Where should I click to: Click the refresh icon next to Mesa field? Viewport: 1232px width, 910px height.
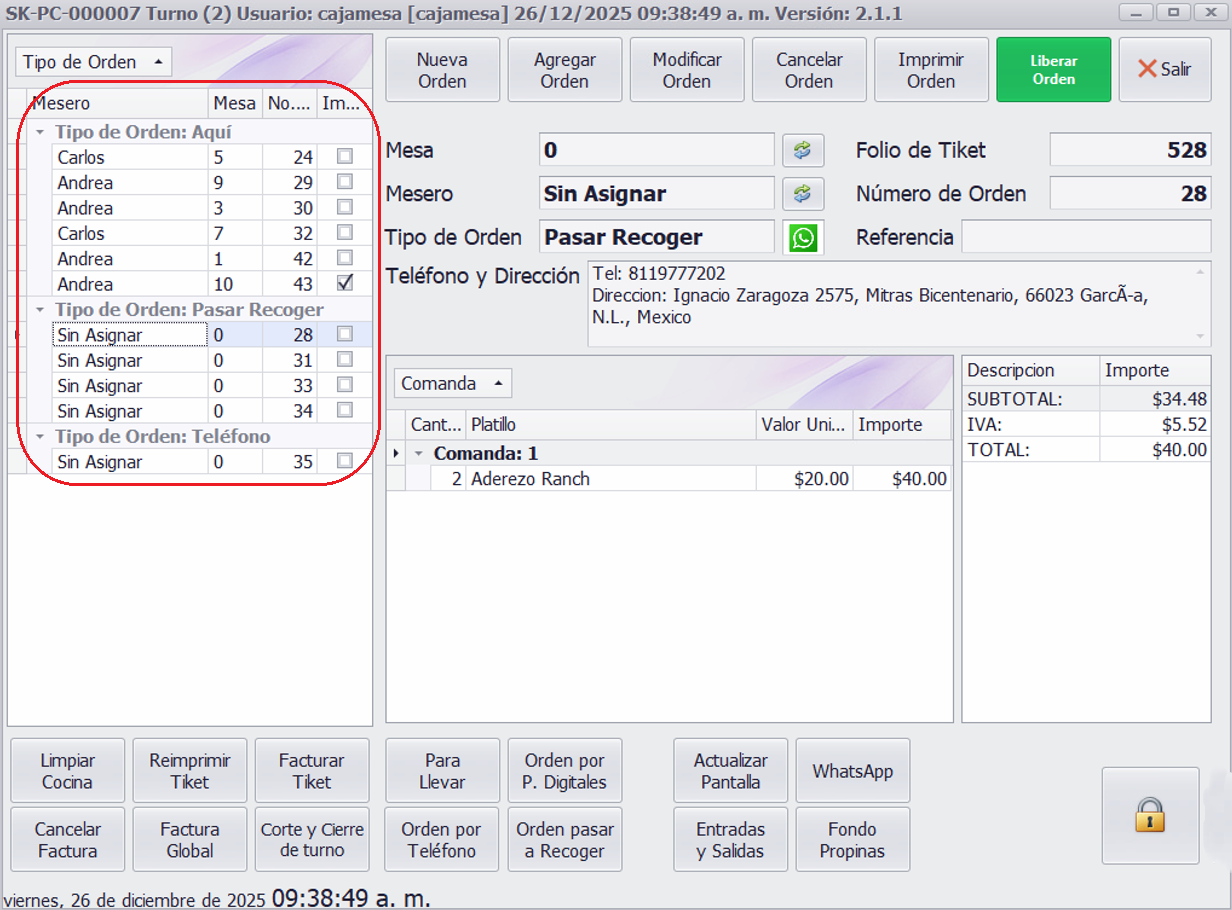click(802, 150)
